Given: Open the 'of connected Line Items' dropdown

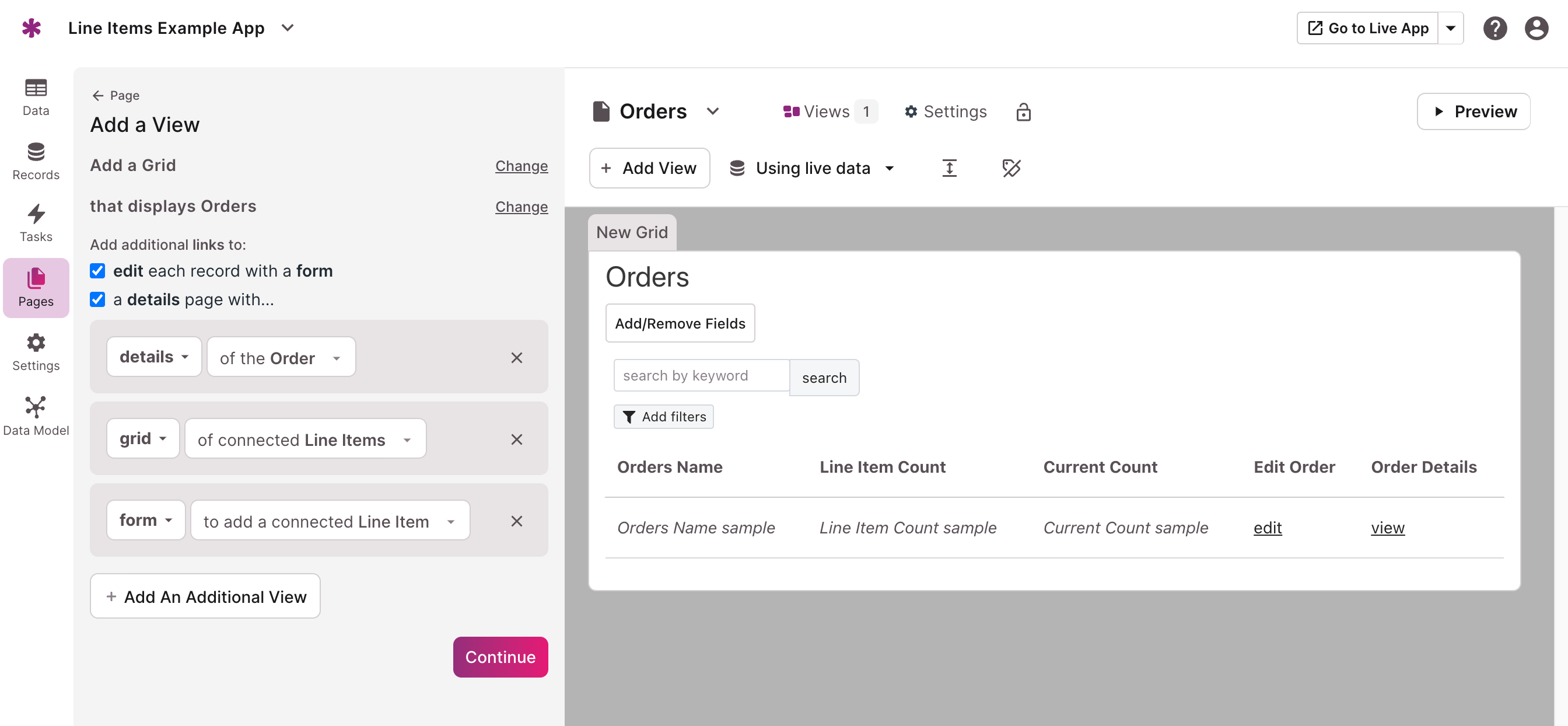Looking at the screenshot, I should tap(304, 439).
